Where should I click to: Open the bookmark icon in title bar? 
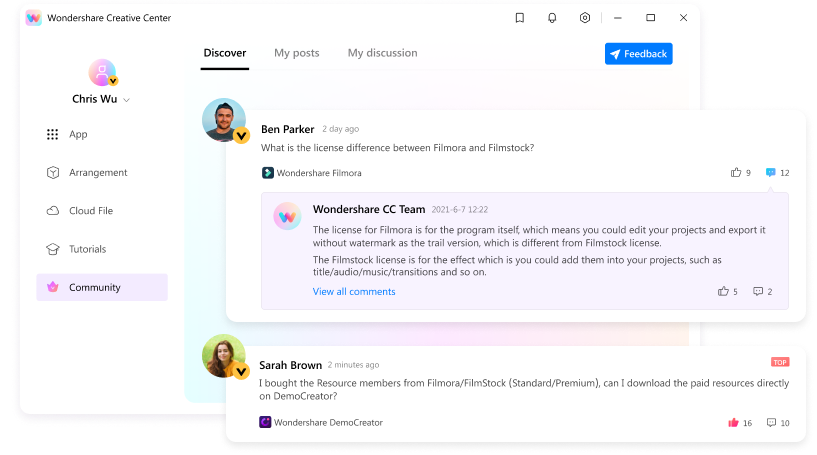[519, 18]
